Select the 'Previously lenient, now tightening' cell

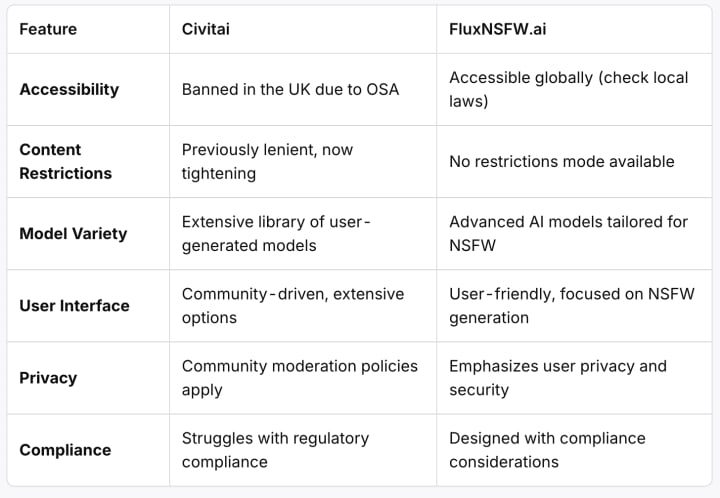267,161
